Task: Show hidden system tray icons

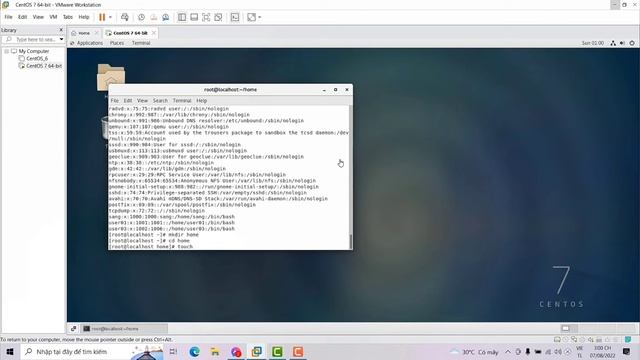Action: click(x=508, y=351)
